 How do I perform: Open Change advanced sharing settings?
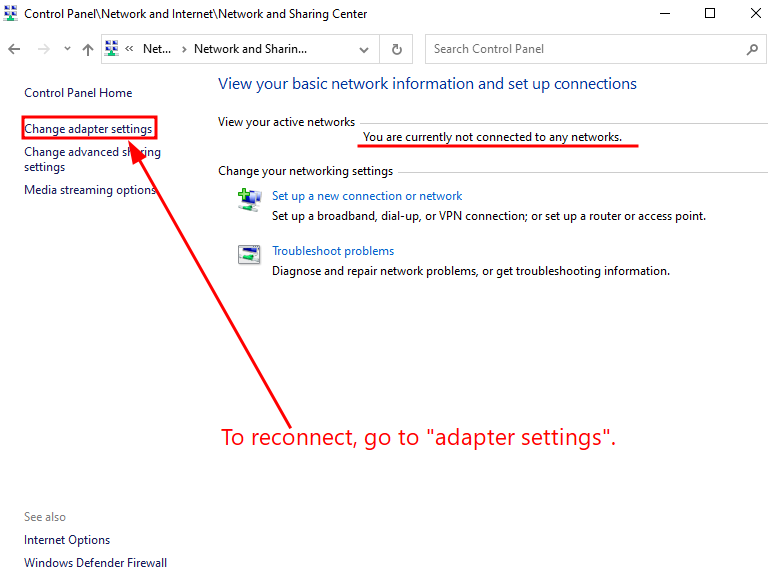coord(92,152)
